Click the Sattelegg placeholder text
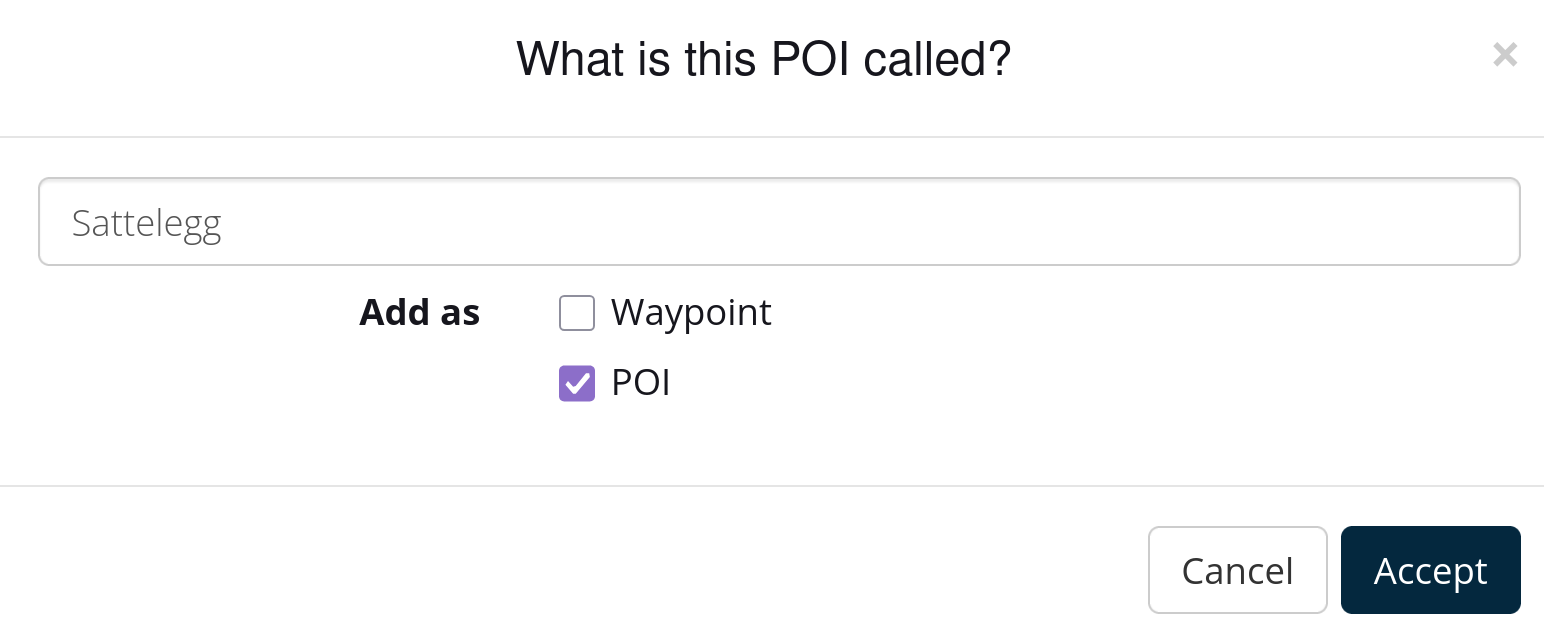 [x=147, y=223]
